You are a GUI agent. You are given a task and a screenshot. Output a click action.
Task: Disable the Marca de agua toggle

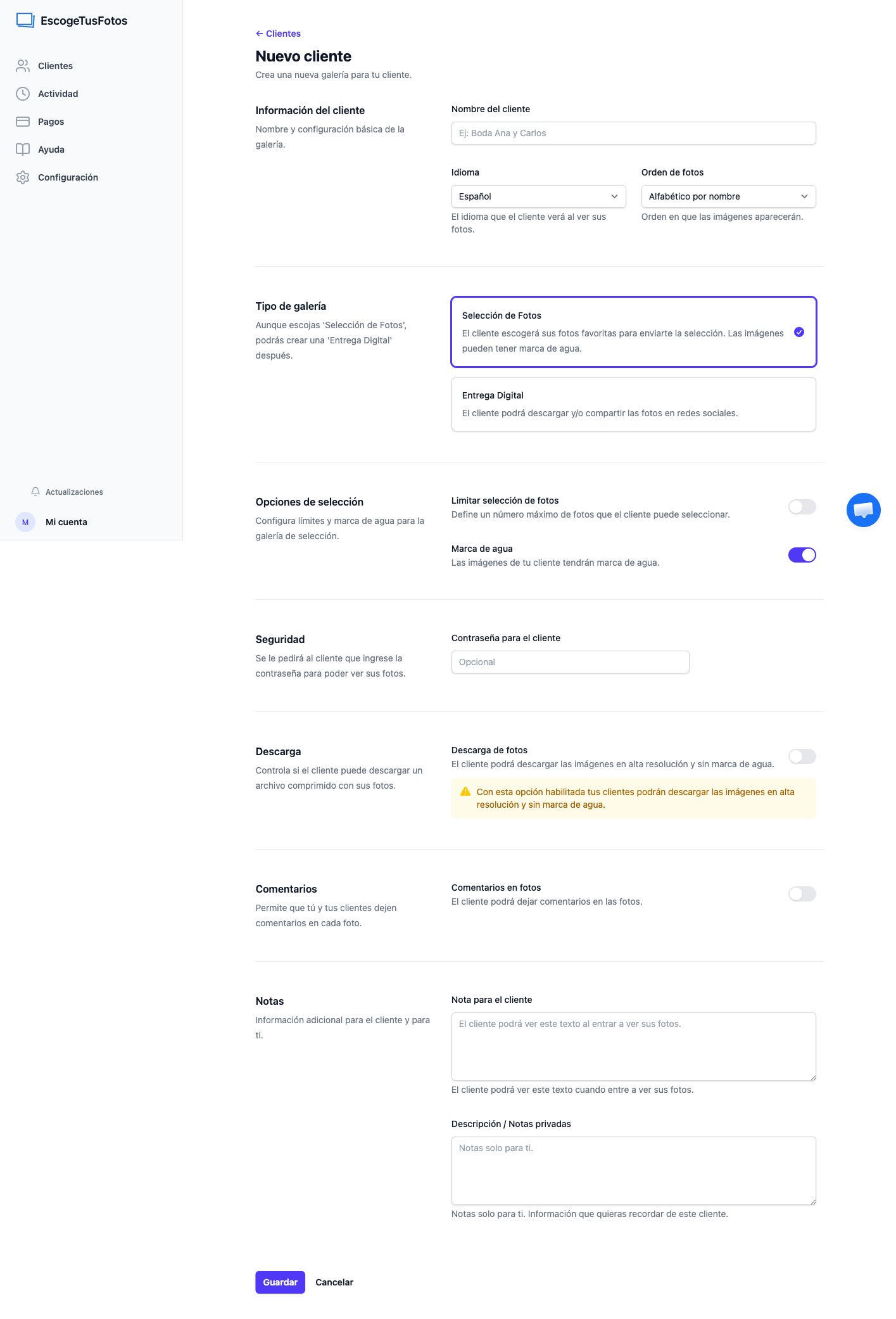[802, 555]
